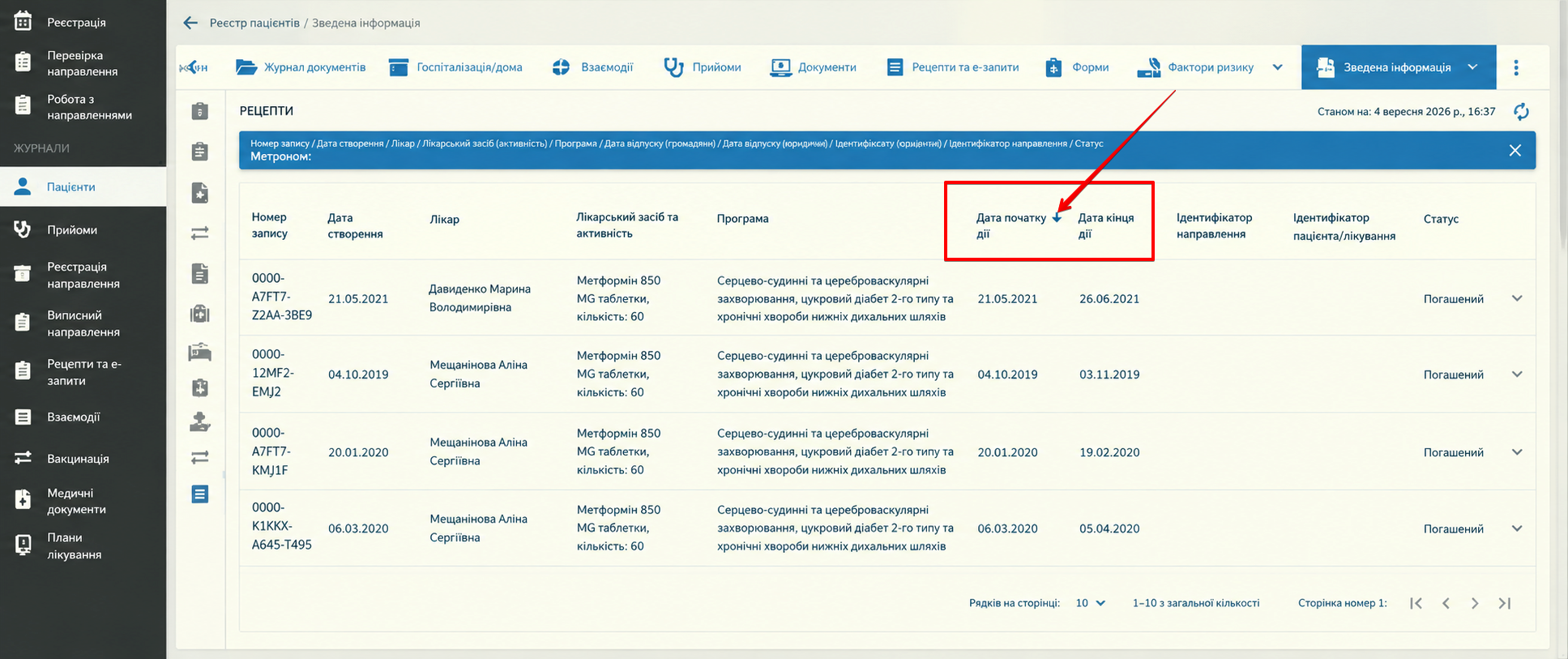Go to the previous page
The height and width of the screenshot is (659, 1568).
click(1446, 603)
